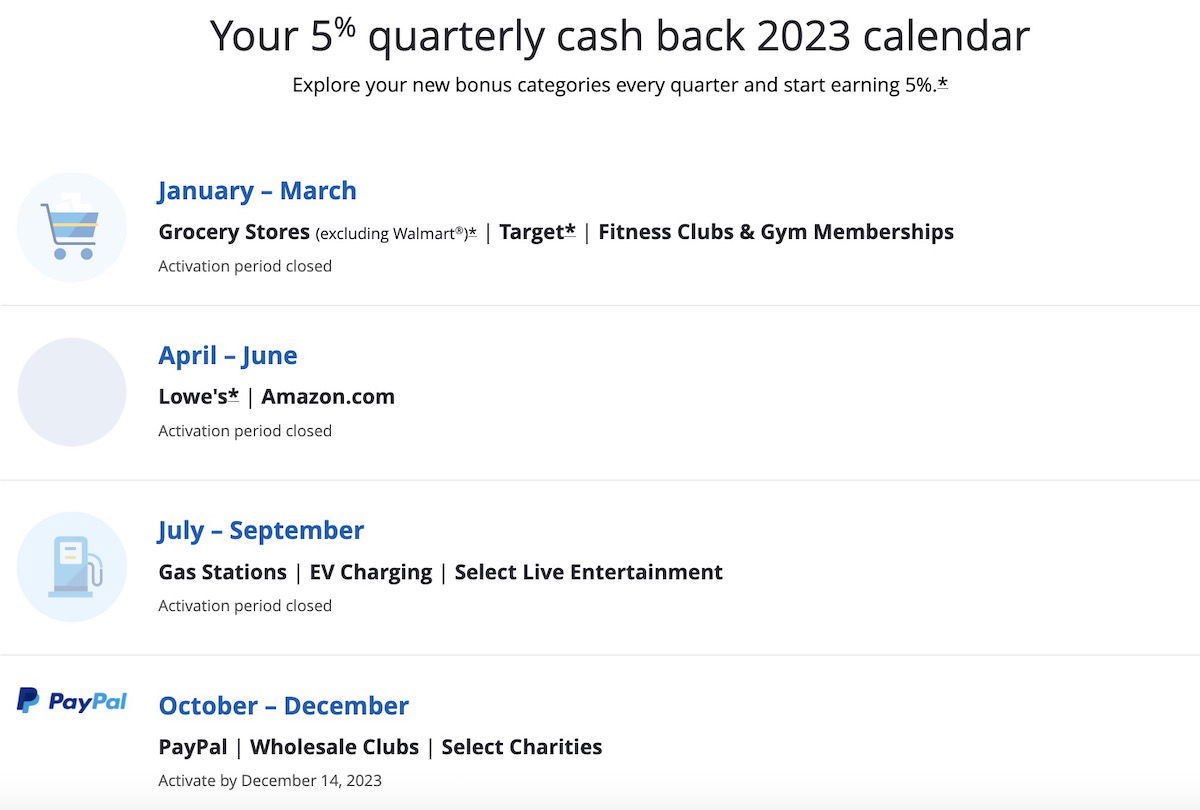
Task: Open the October – December quarter heading
Action: (x=284, y=705)
